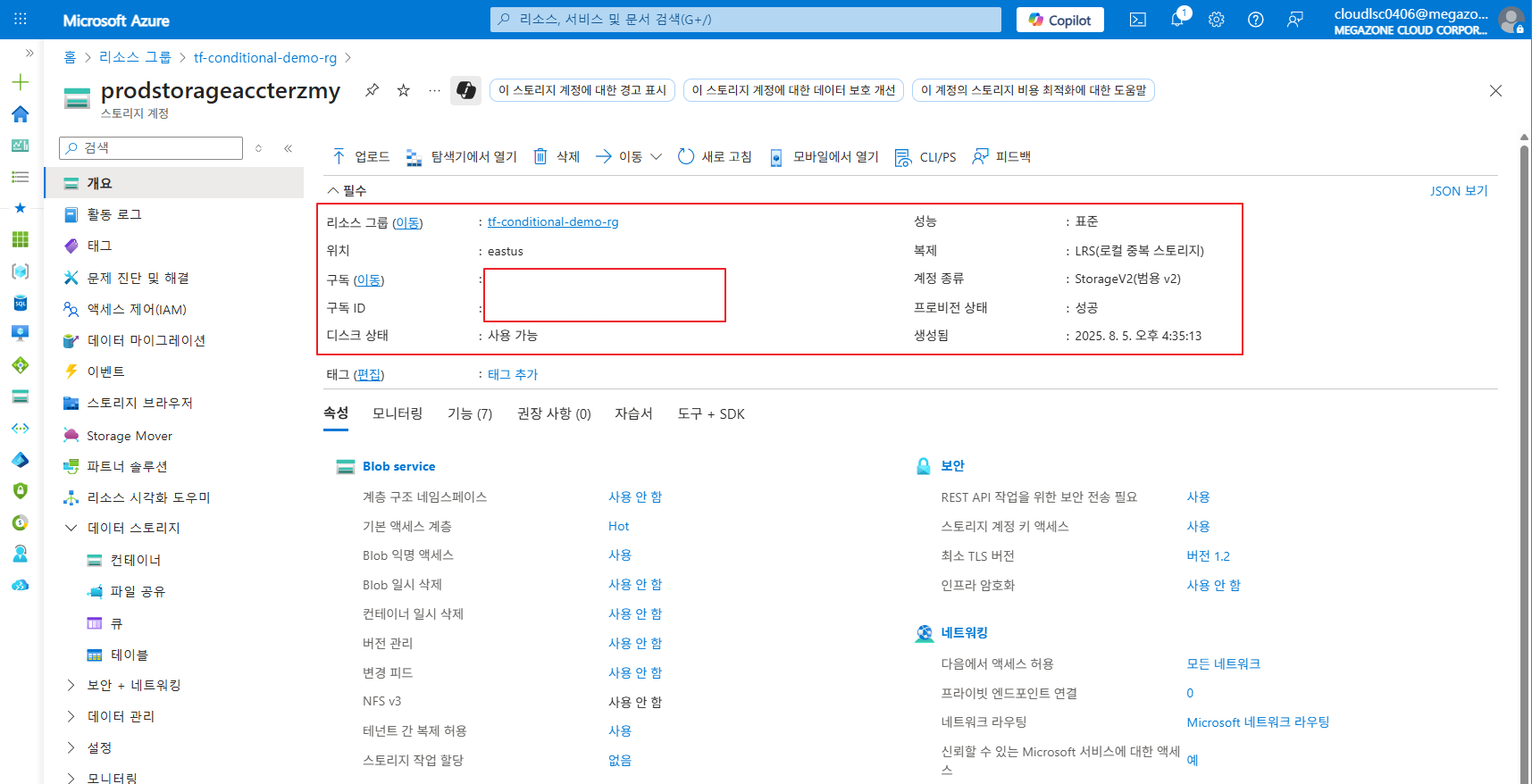1532x784 pixels.
Task: Click the account avatar picture
Action: pos(1511,20)
